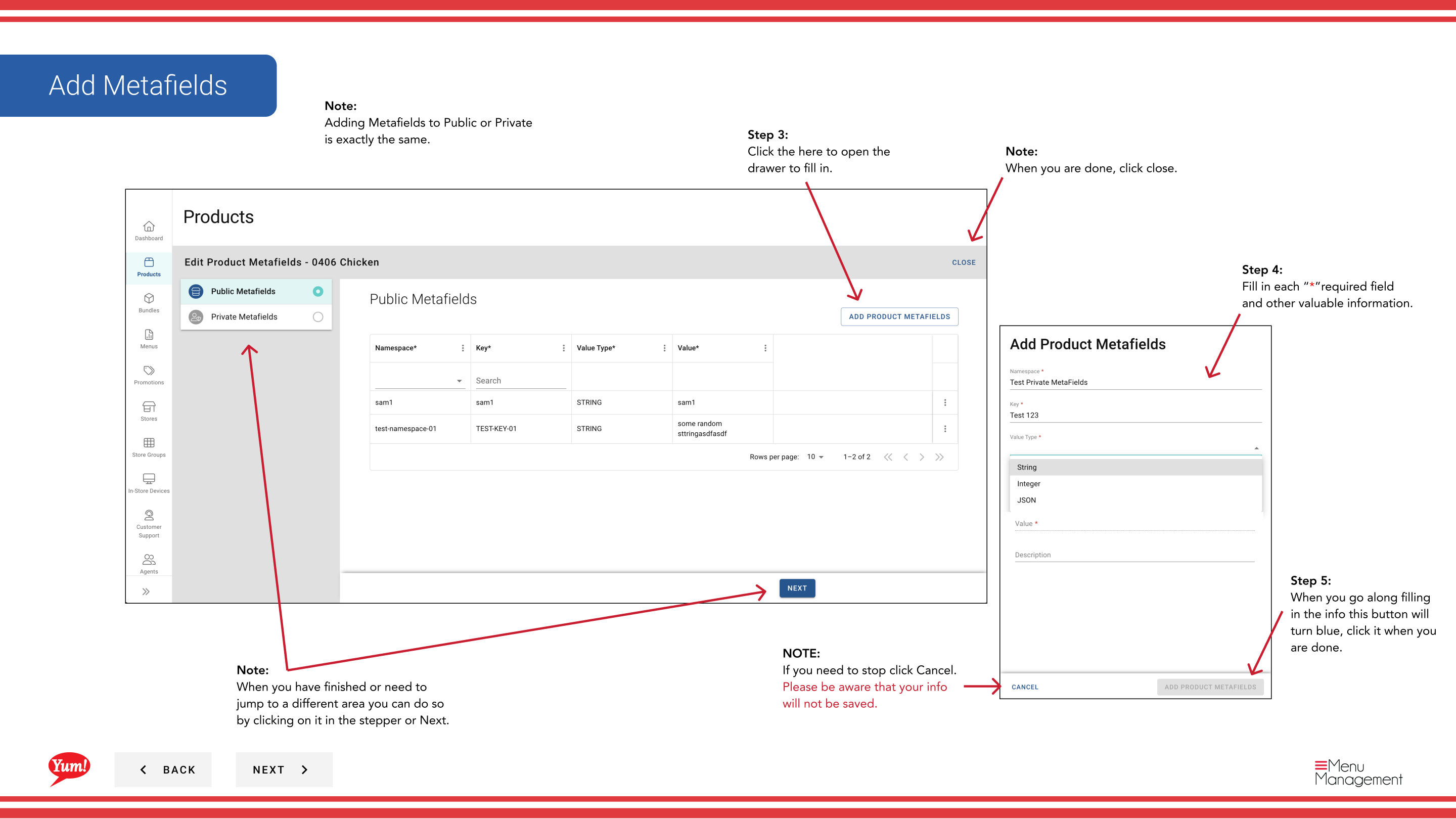This screenshot has width=1456, height=819.
Task: Select Public Metafields radio button
Action: 318,292
